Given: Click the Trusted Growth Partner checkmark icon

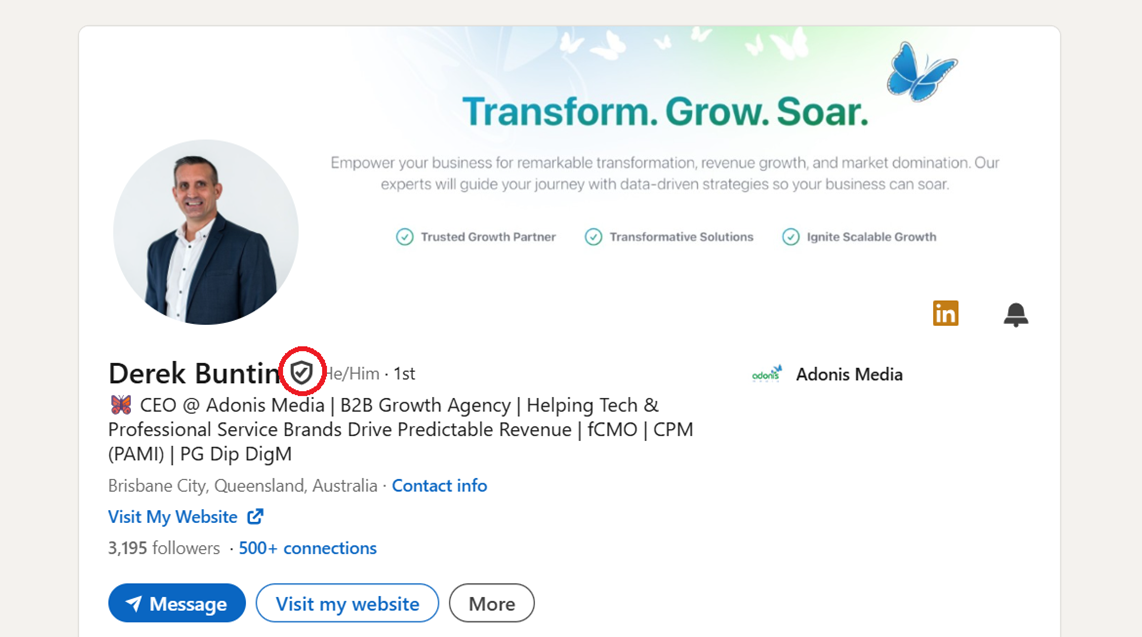Looking at the screenshot, I should point(404,237).
